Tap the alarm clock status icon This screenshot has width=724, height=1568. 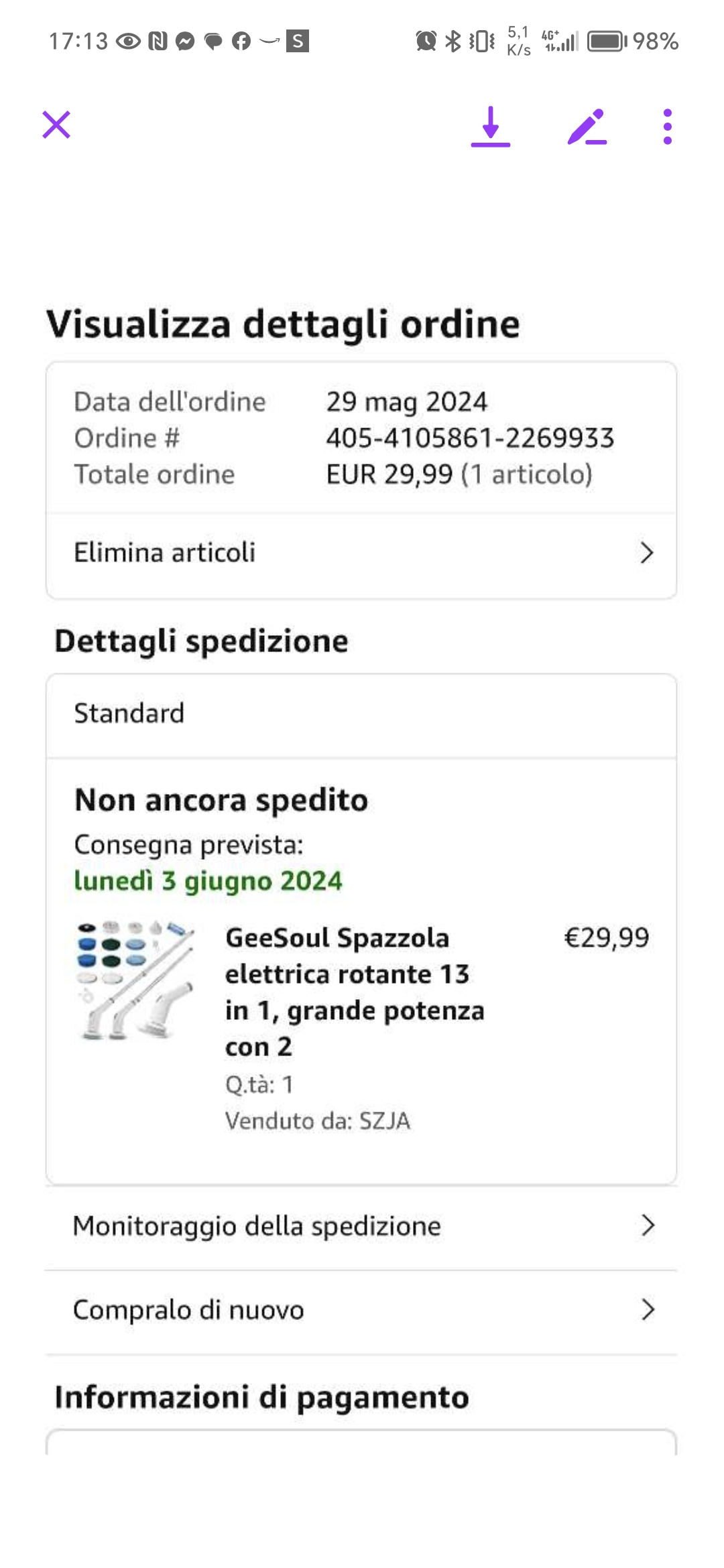[426, 42]
